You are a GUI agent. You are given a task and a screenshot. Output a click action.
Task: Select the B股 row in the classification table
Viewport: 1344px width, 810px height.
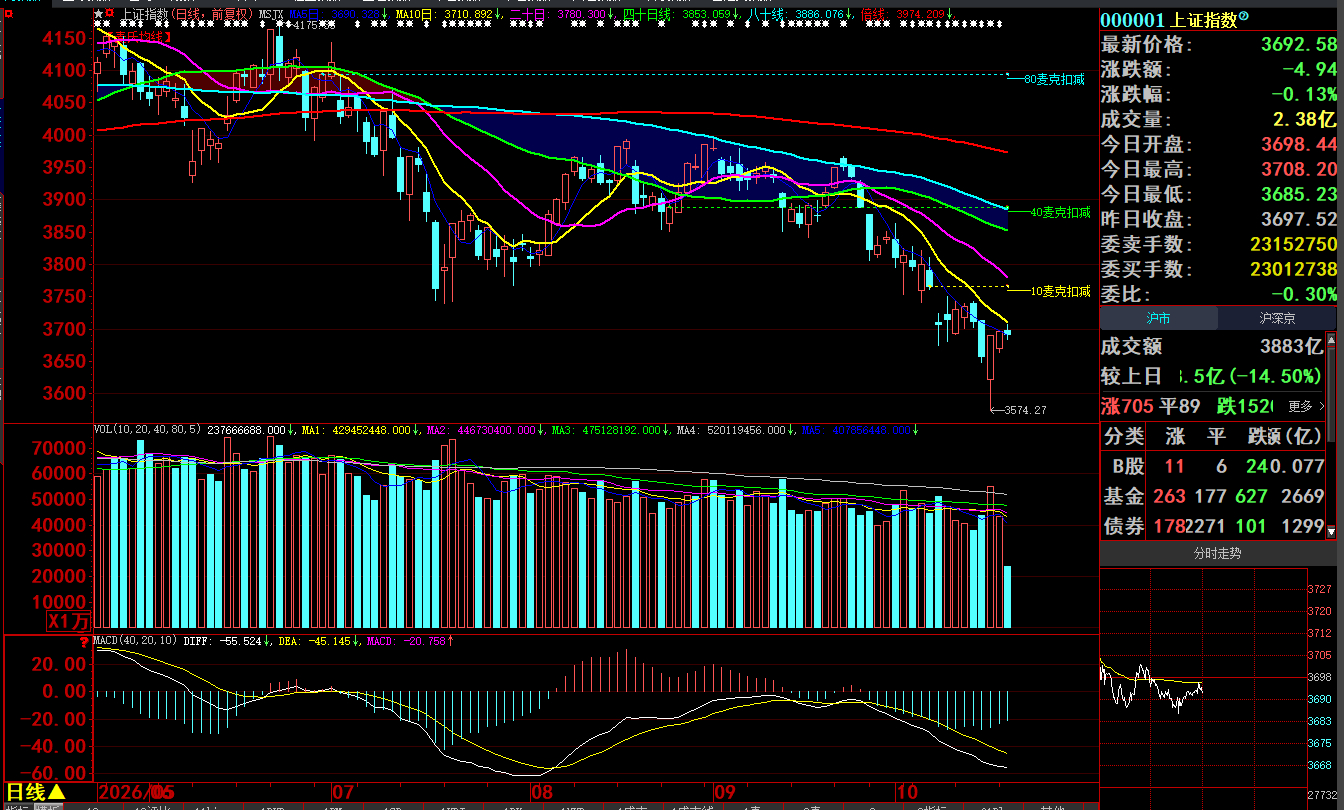point(1212,466)
